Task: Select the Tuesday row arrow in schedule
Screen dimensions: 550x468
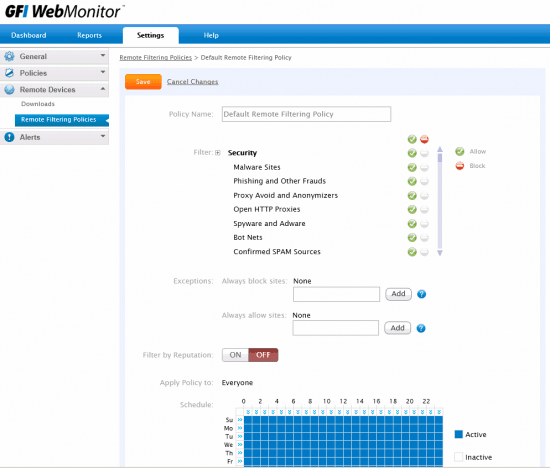Action: [x=240, y=436]
